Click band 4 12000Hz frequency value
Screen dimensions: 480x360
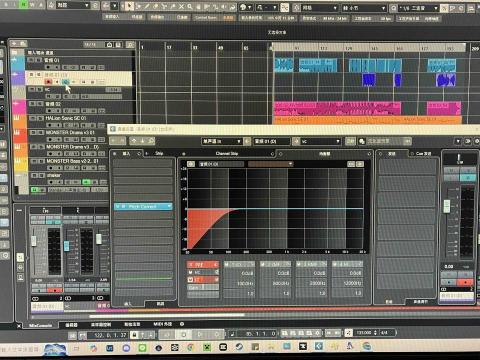(x=347, y=283)
